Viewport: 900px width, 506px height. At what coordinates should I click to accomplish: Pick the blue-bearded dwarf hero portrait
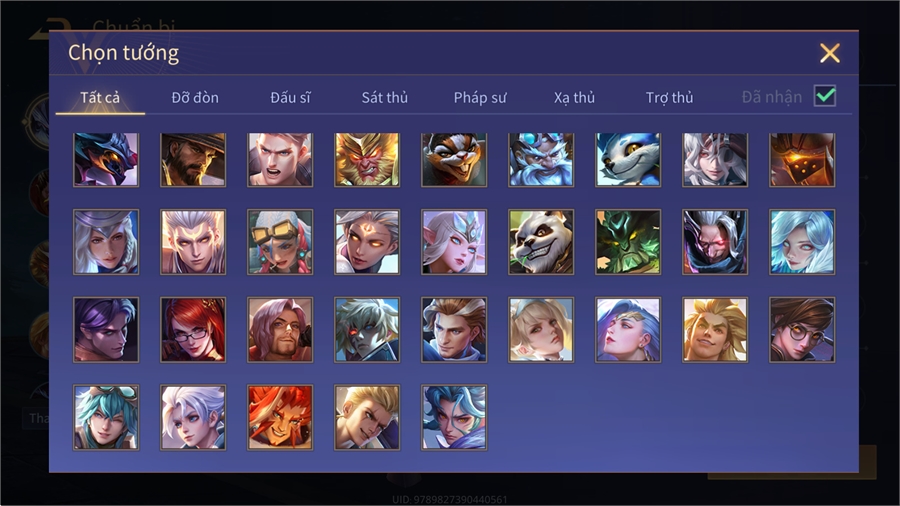pyautogui.click(x=541, y=159)
